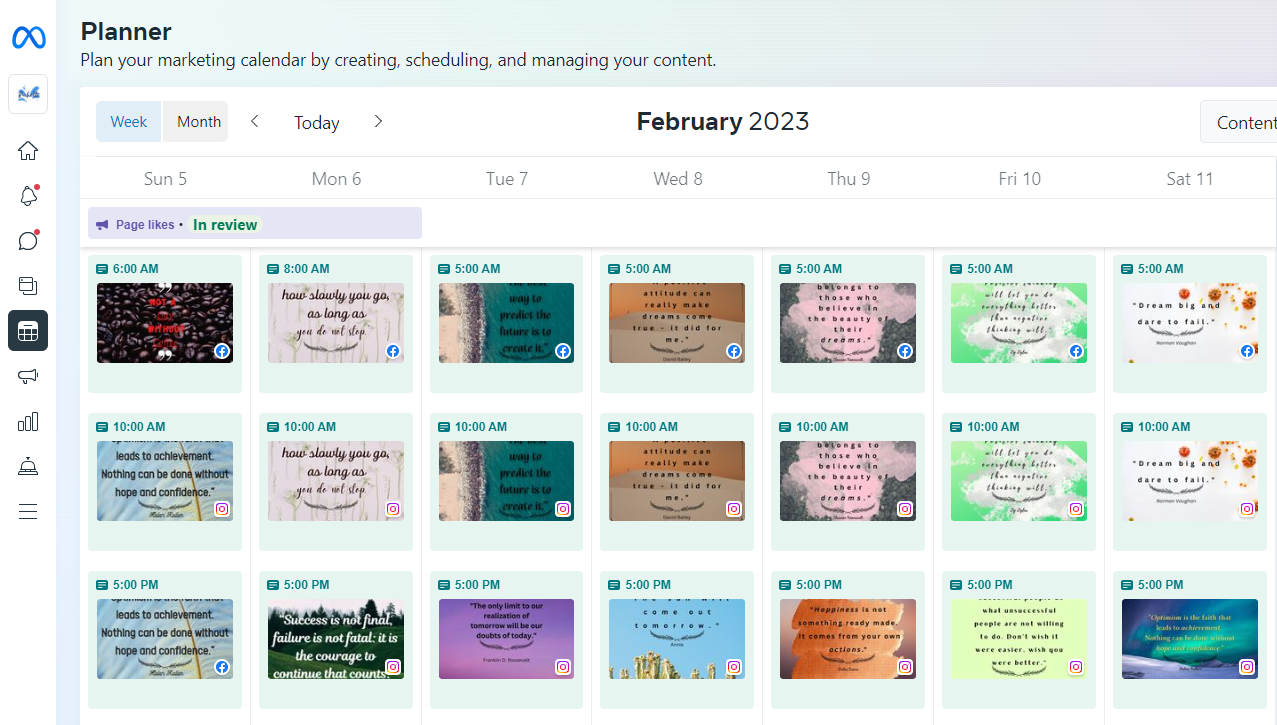The width and height of the screenshot is (1277, 725).
Task: Open Tuesday 5:00 PM purple quote post
Action: coord(507,639)
